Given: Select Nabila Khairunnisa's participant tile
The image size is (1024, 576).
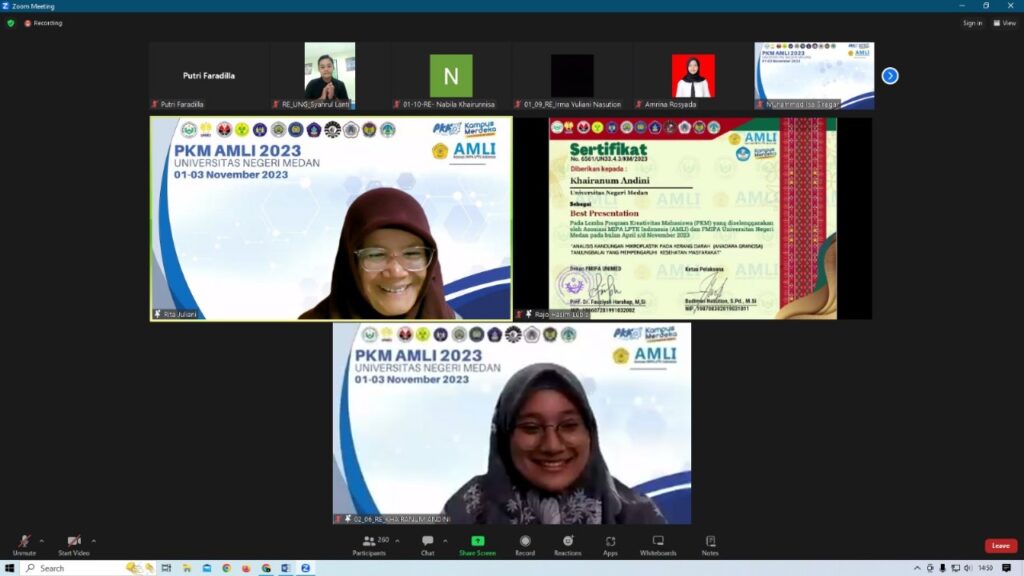Looking at the screenshot, I should (x=451, y=76).
